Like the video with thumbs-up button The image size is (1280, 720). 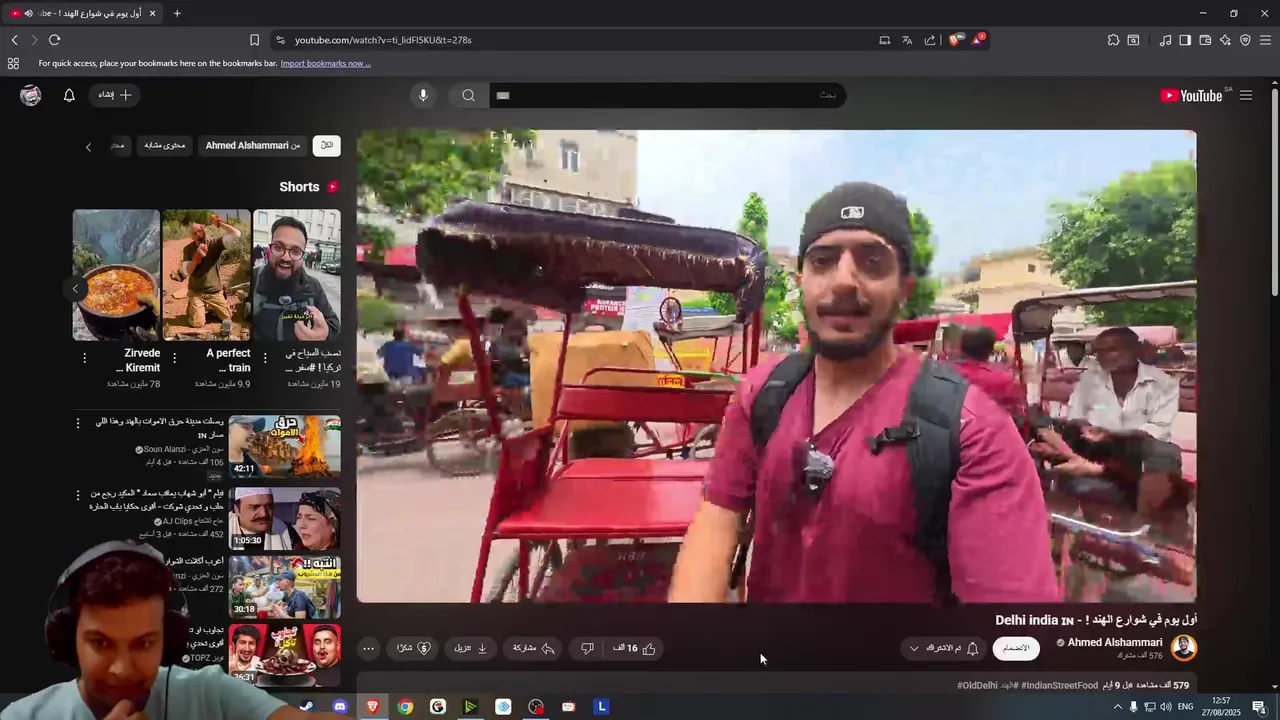[x=635, y=648]
